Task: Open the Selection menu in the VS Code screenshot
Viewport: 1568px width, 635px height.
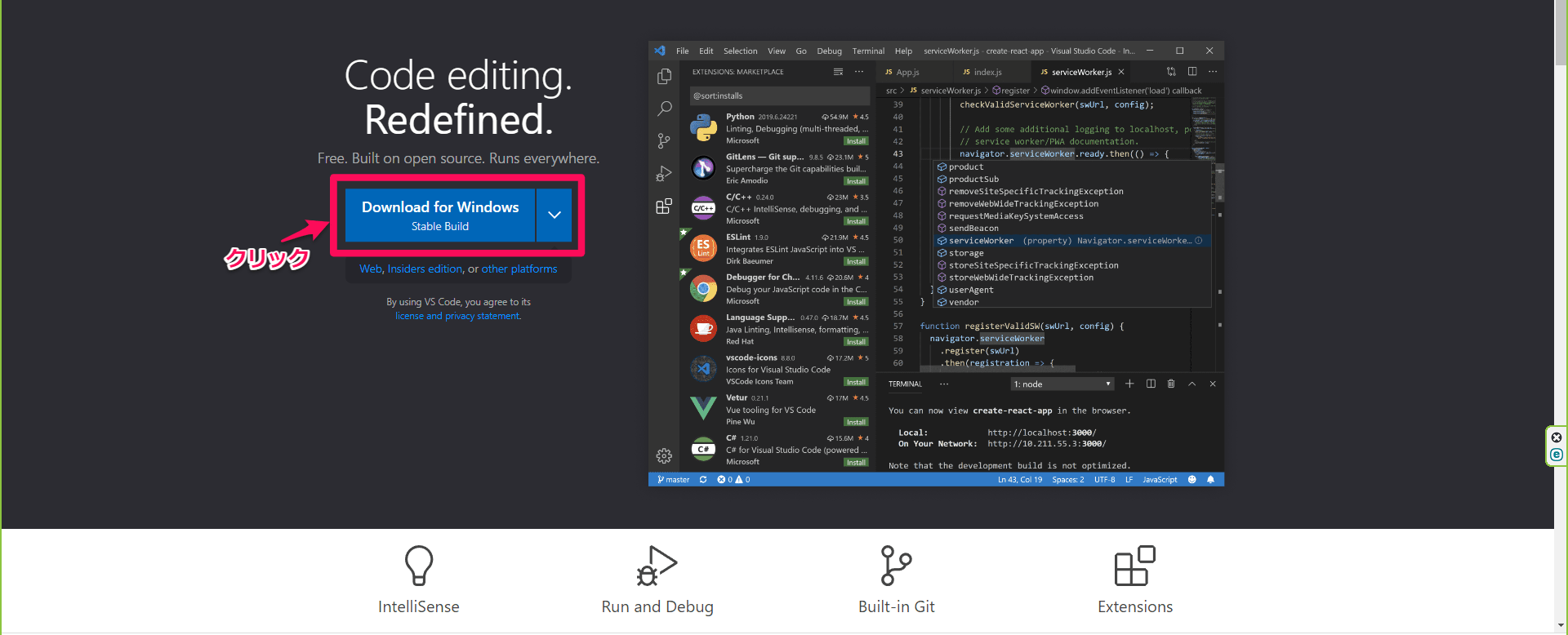Action: (x=740, y=51)
